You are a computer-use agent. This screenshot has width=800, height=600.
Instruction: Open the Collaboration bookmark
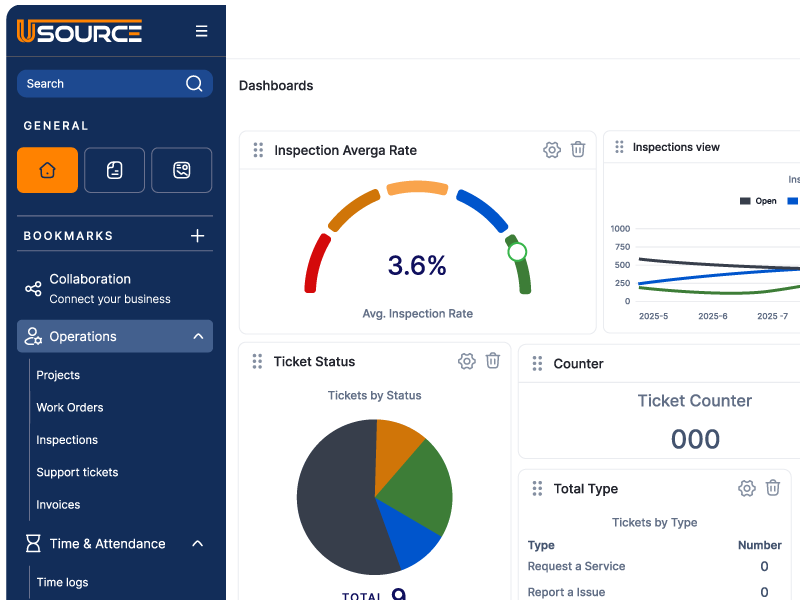point(90,278)
